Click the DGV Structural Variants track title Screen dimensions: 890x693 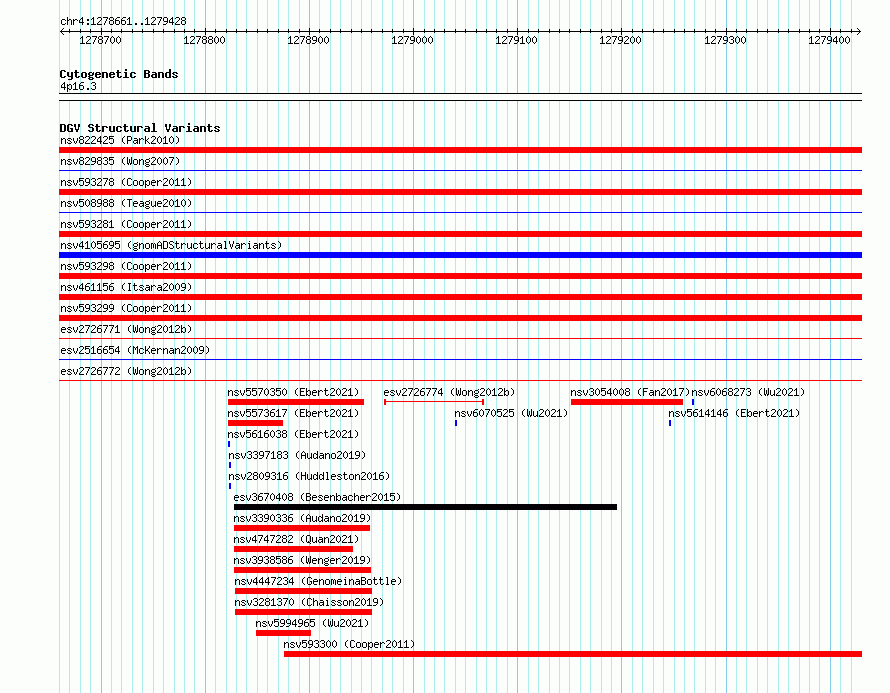[x=140, y=128]
